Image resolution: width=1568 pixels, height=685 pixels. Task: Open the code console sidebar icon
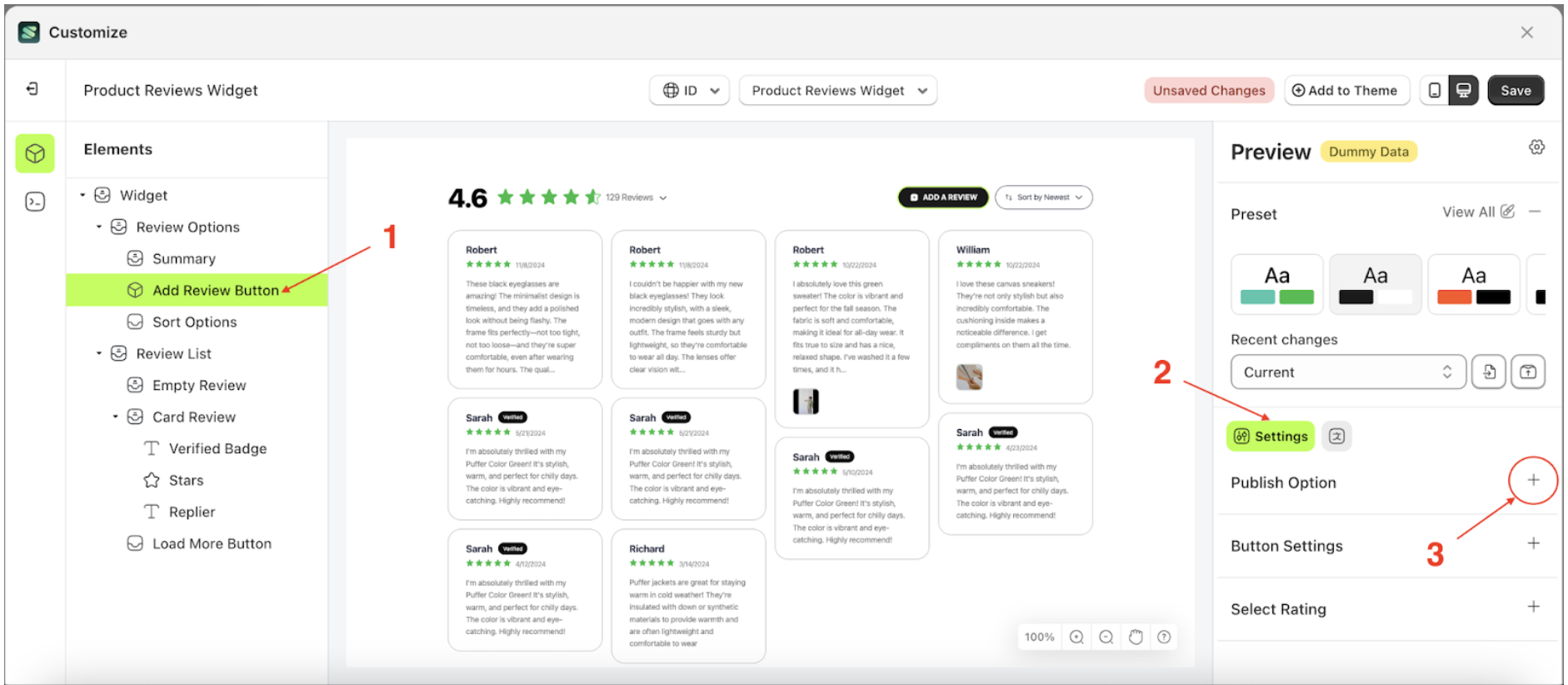(x=35, y=202)
